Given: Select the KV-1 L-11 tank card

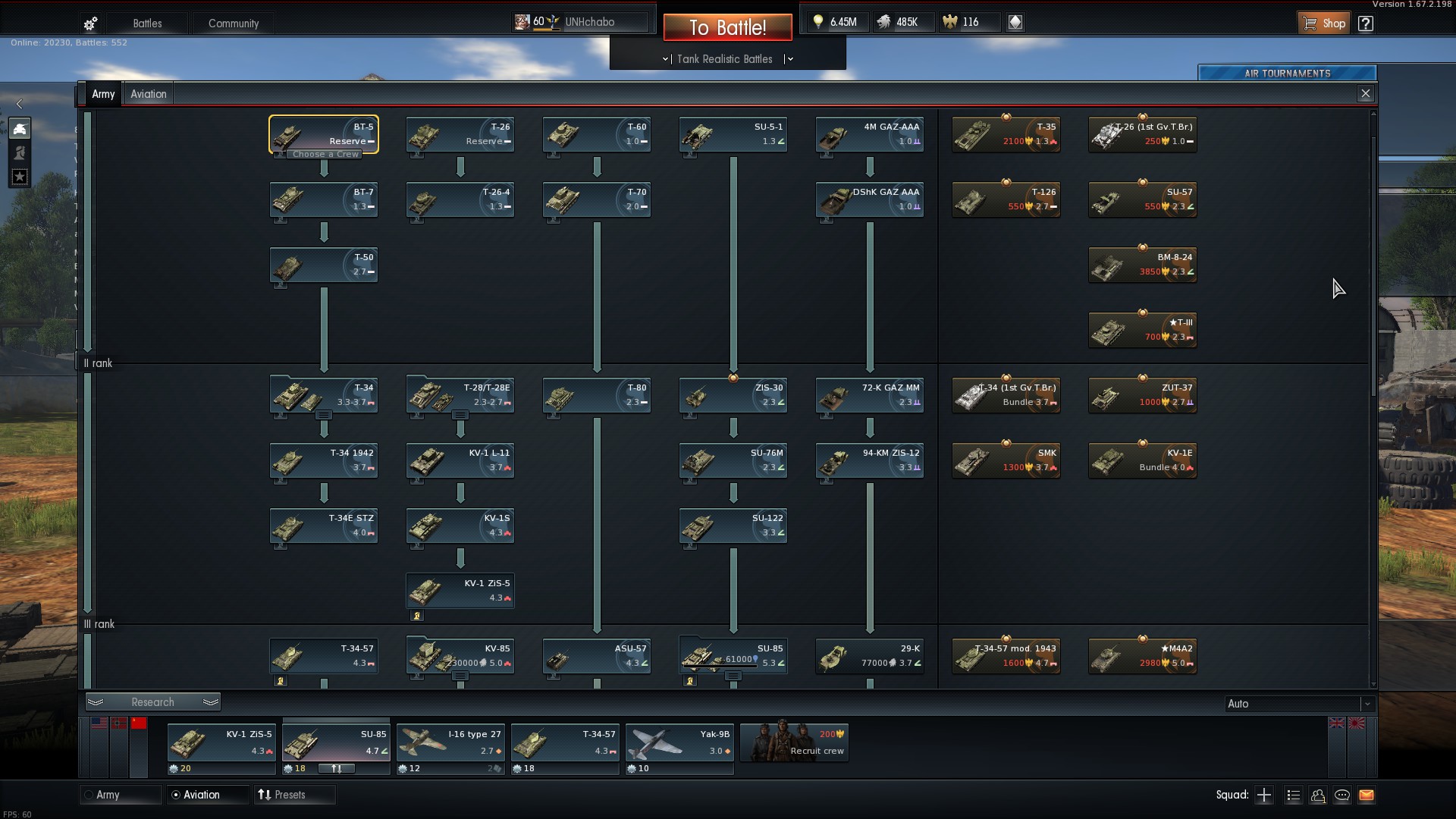Looking at the screenshot, I should pos(460,460).
